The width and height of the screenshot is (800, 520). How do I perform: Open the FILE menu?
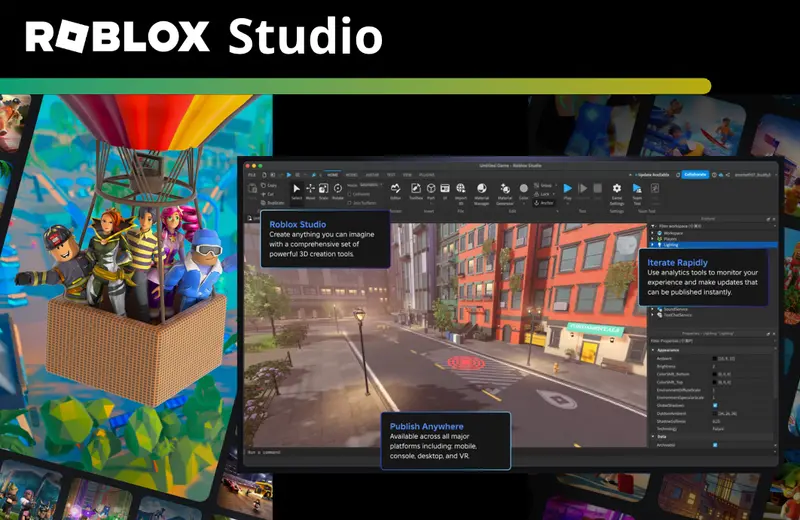[253, 174]
